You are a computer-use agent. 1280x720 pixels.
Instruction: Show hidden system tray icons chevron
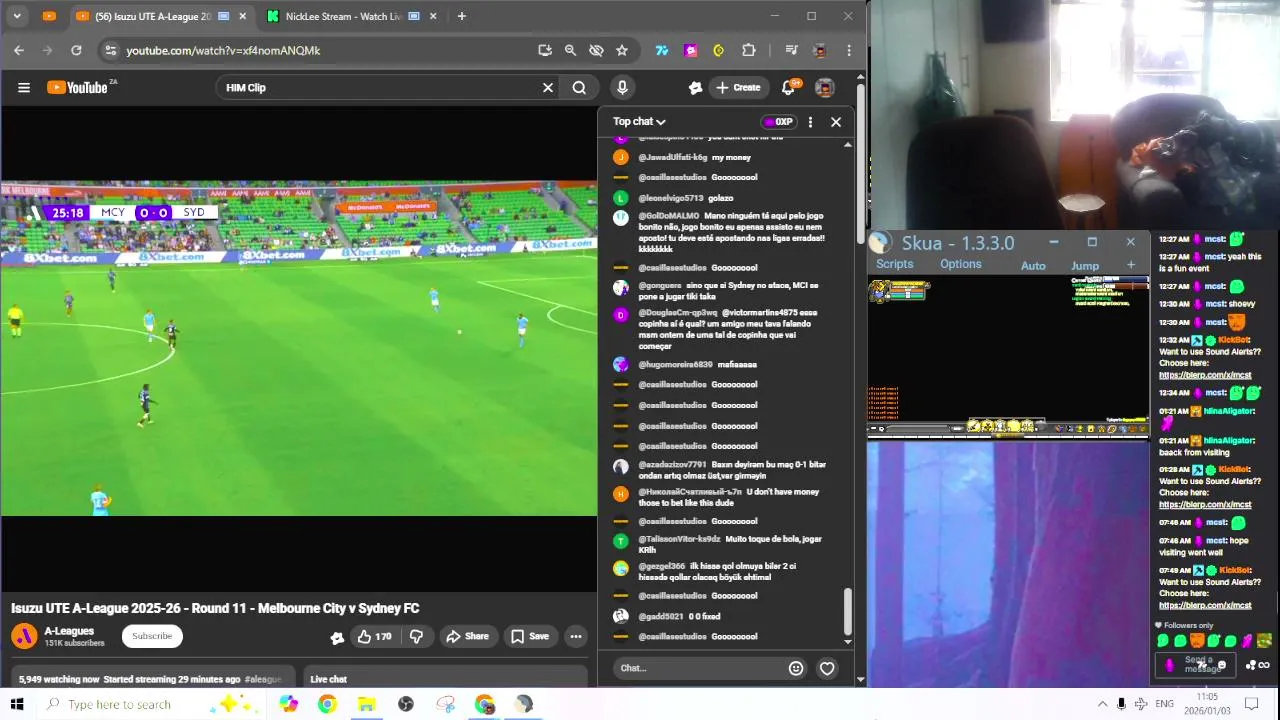pos(1102,704)
